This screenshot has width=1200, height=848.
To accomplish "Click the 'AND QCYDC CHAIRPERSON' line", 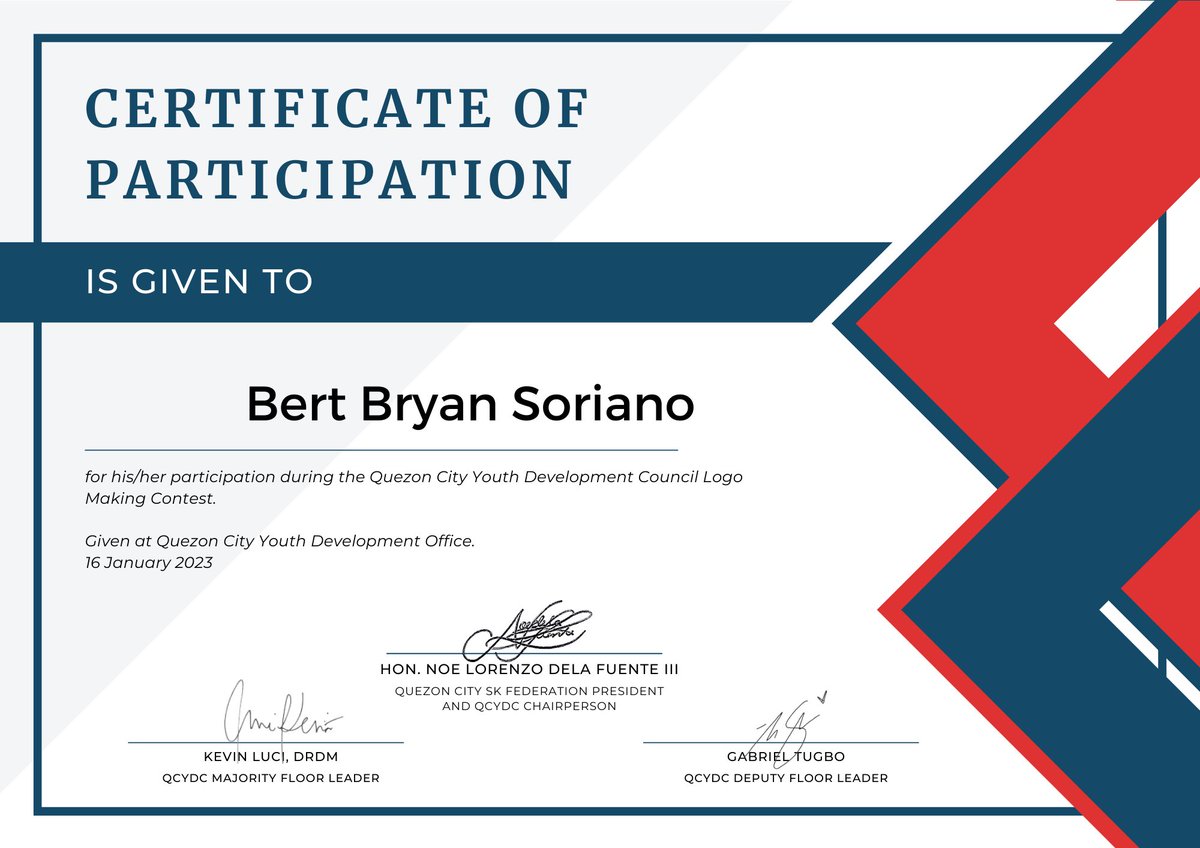I will pyautogui.click(x=529, y=706).
